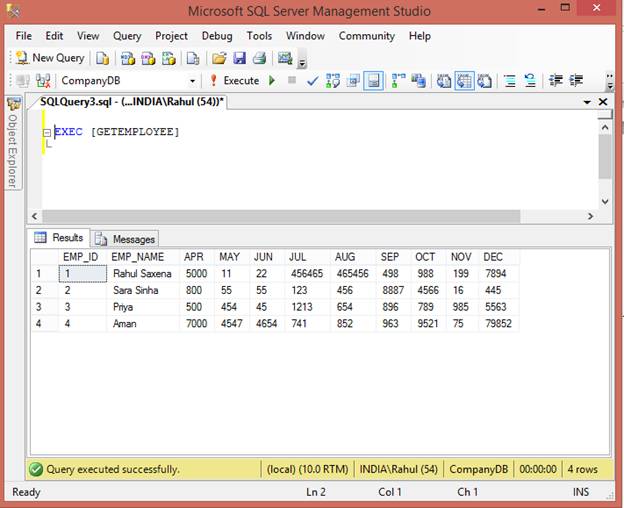Click the JUL value 456465 cell

307,274
